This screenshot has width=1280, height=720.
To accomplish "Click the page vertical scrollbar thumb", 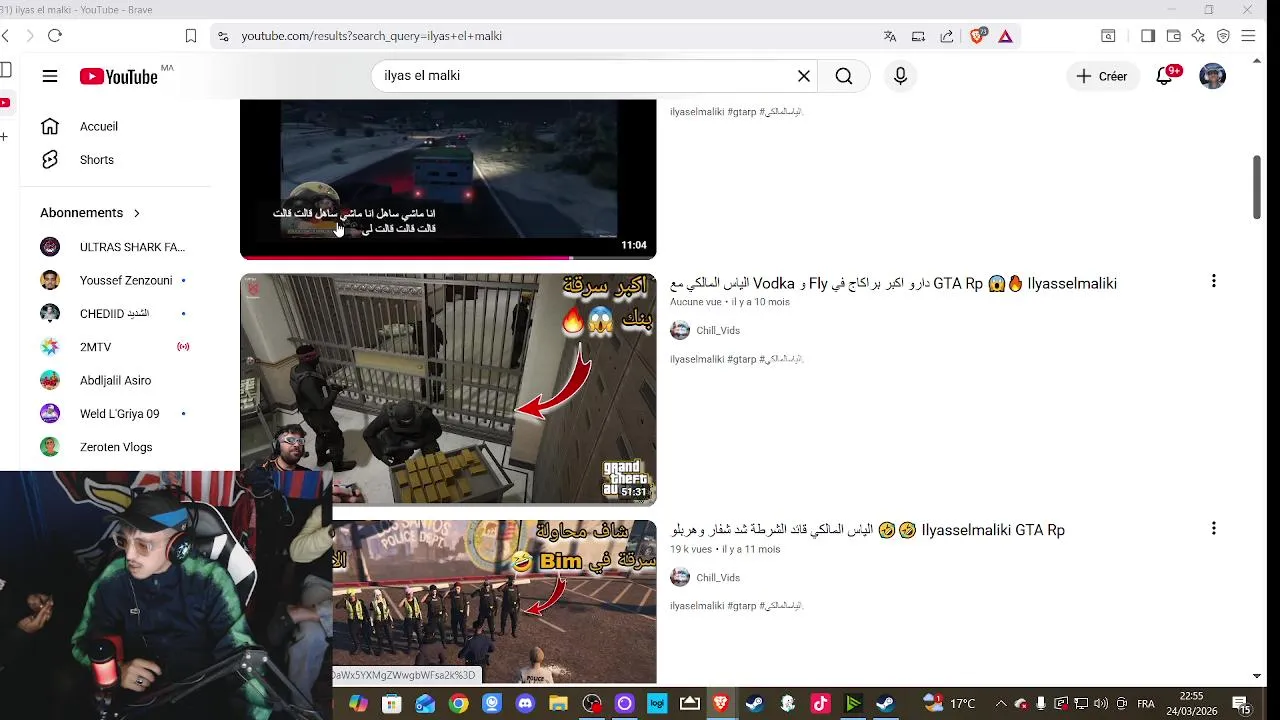I will (x=1257, y=187).
